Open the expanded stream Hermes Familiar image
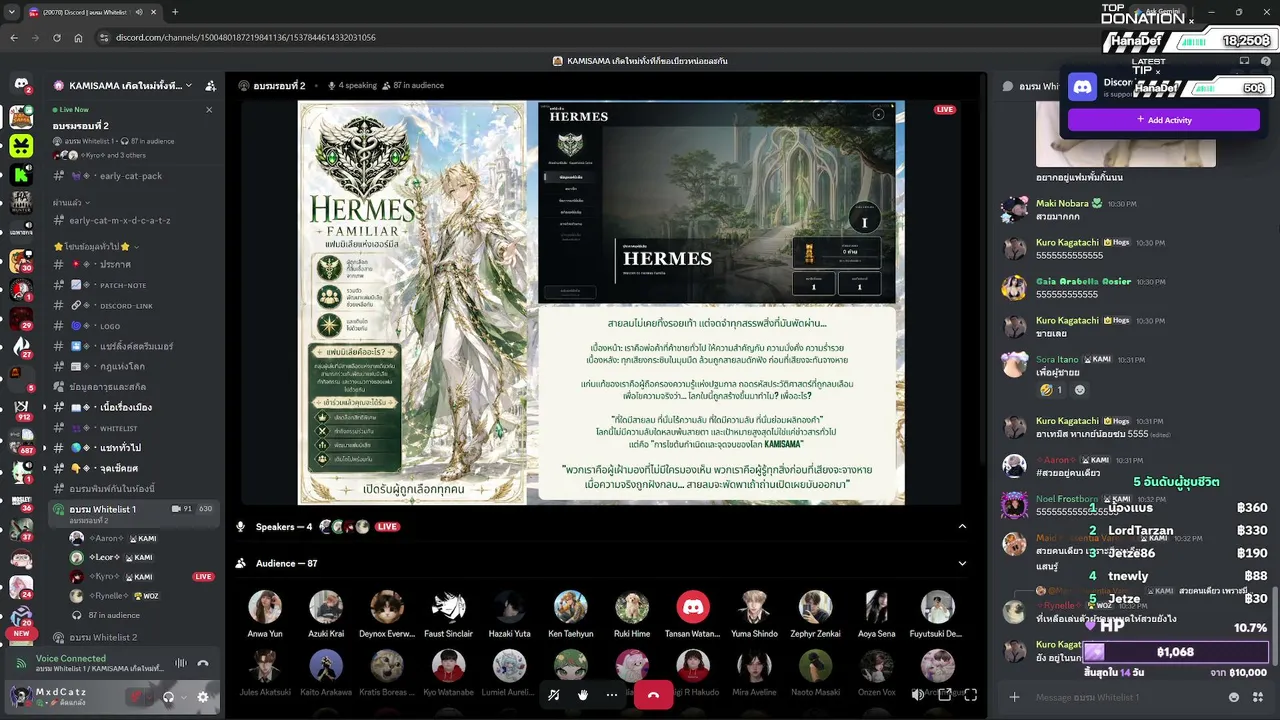 [601, 302]
